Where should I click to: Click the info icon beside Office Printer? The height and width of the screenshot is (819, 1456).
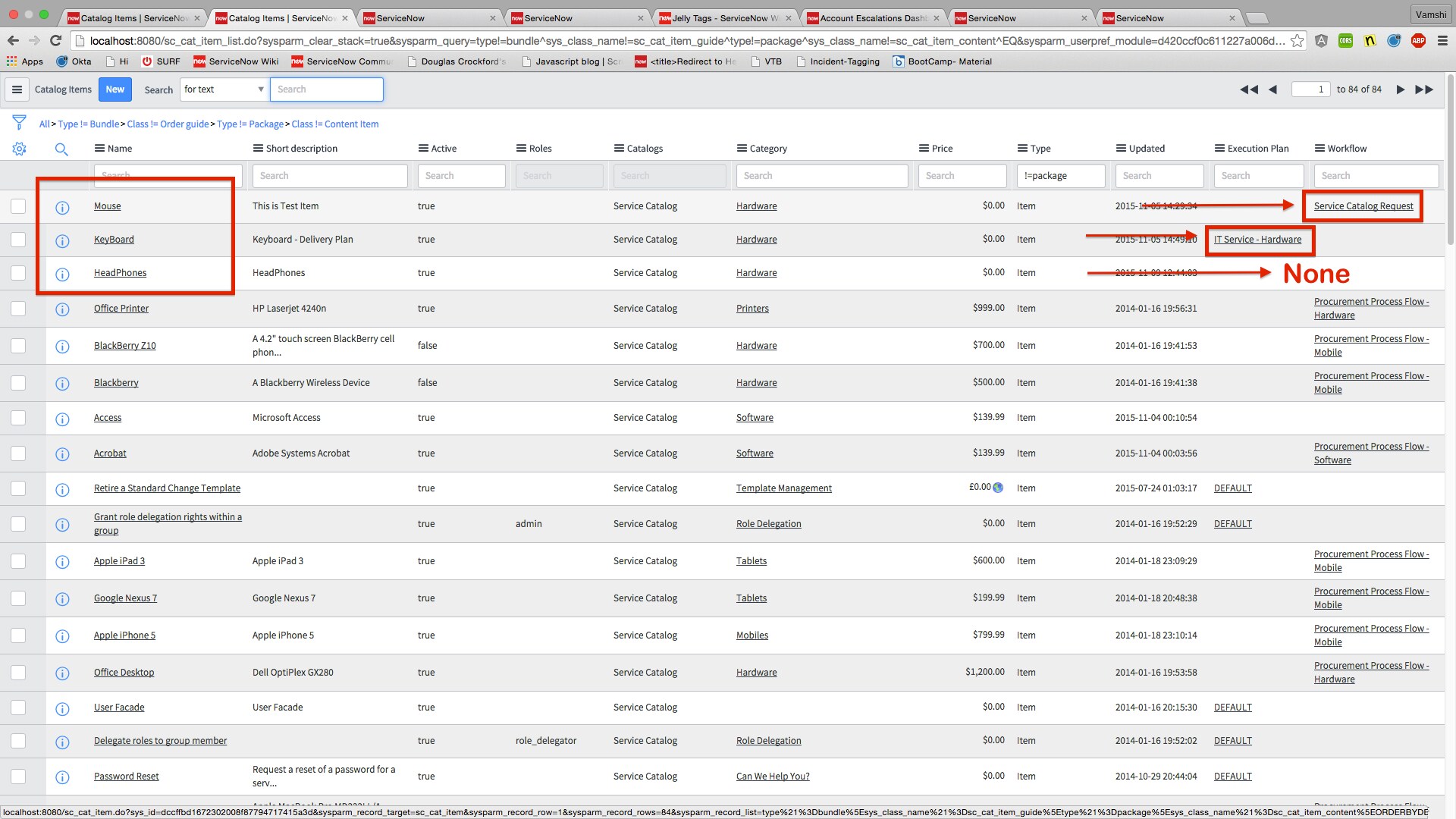click(62, 309)
